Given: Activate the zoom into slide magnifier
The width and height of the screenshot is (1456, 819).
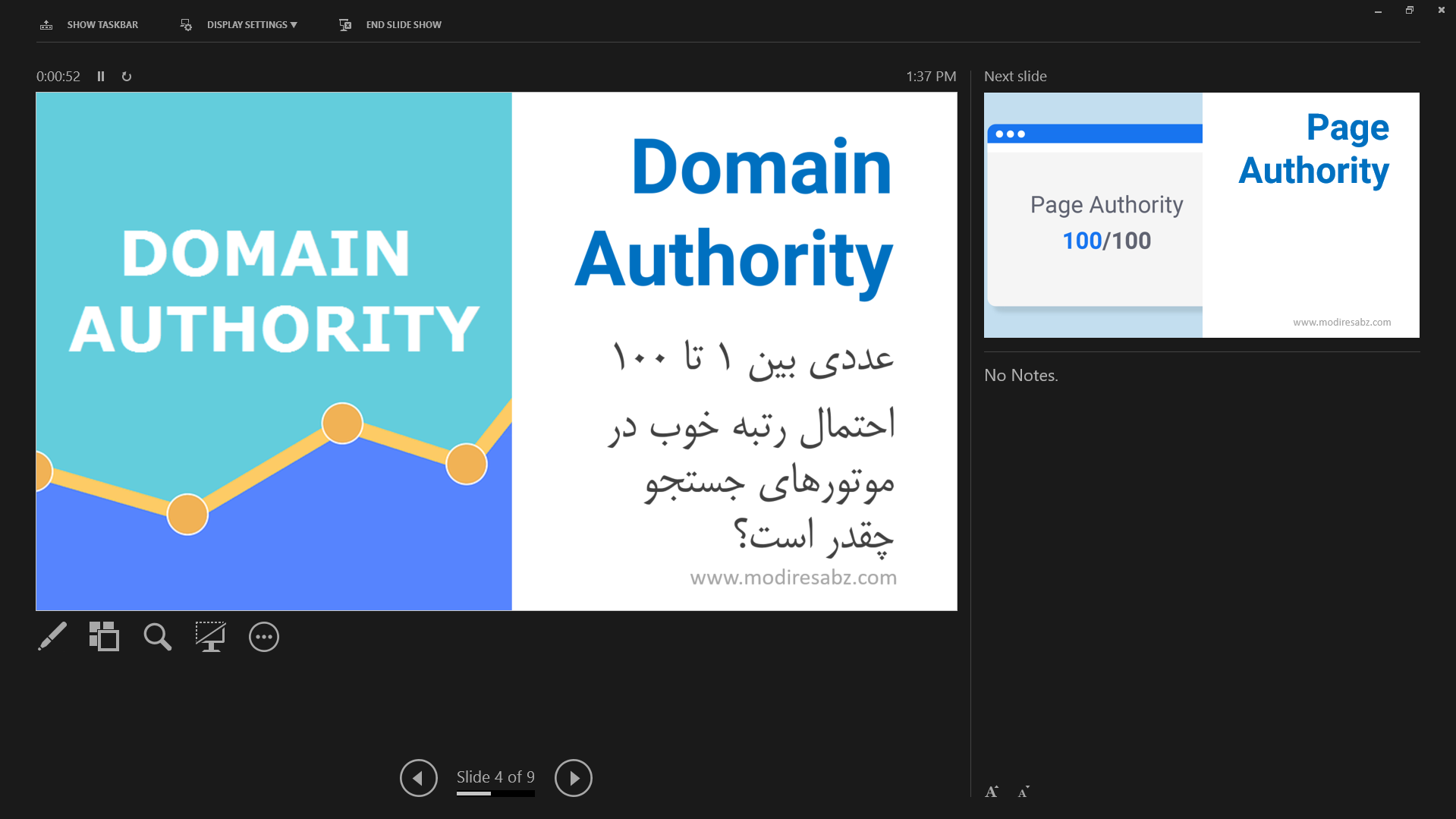Looking at the screenshot, I should 157,637.
